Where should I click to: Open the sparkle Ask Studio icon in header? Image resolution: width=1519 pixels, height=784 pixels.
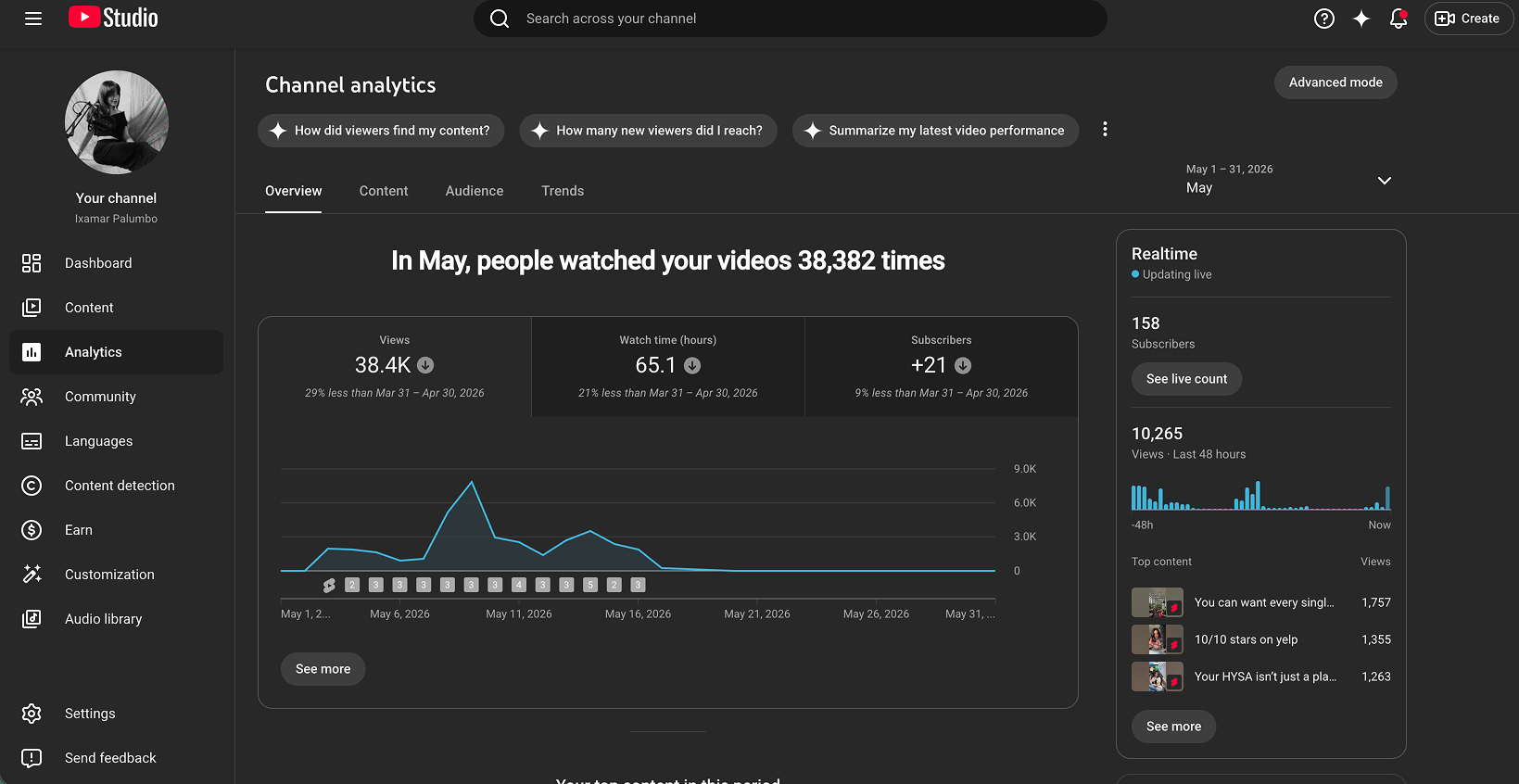point(1361,19)
